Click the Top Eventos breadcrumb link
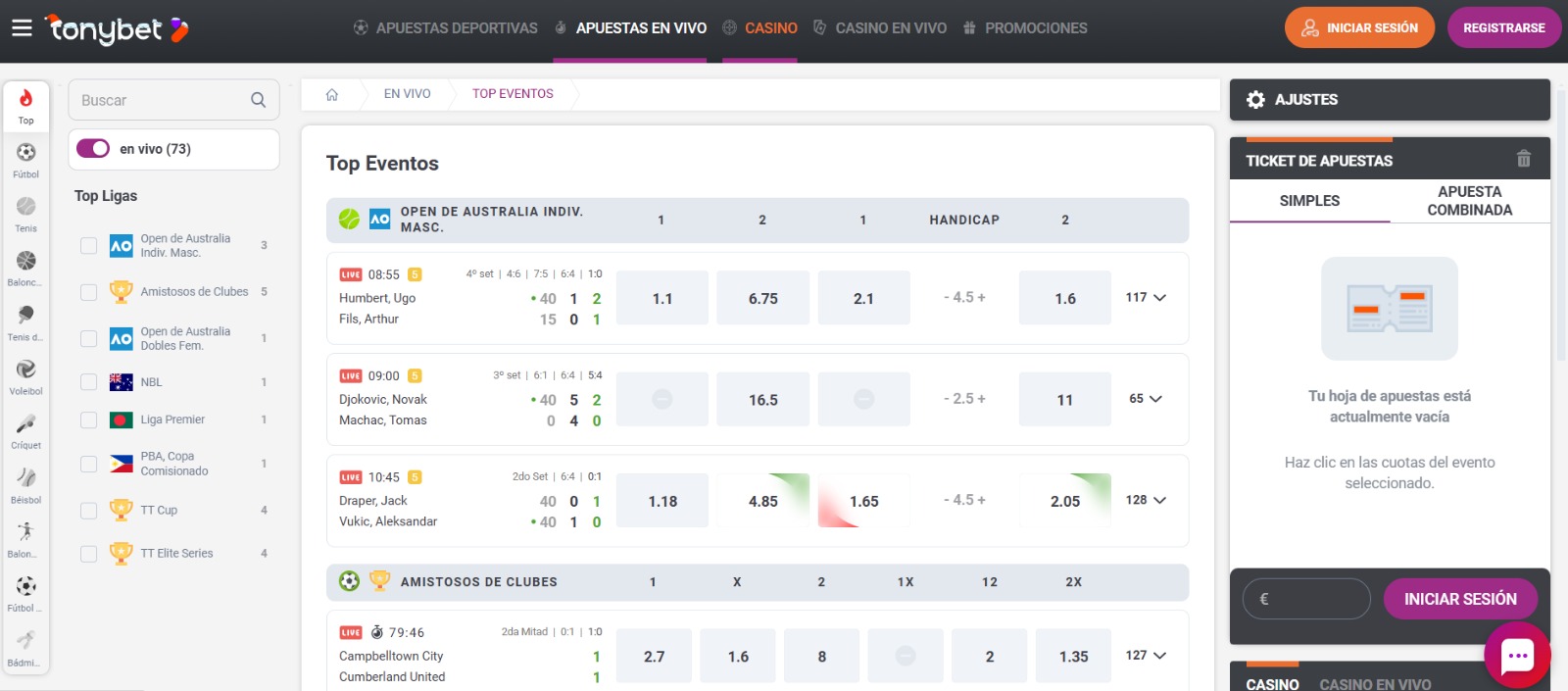Screen dimensions: 1568x691 pyautogui.click(x=513, y=94)
